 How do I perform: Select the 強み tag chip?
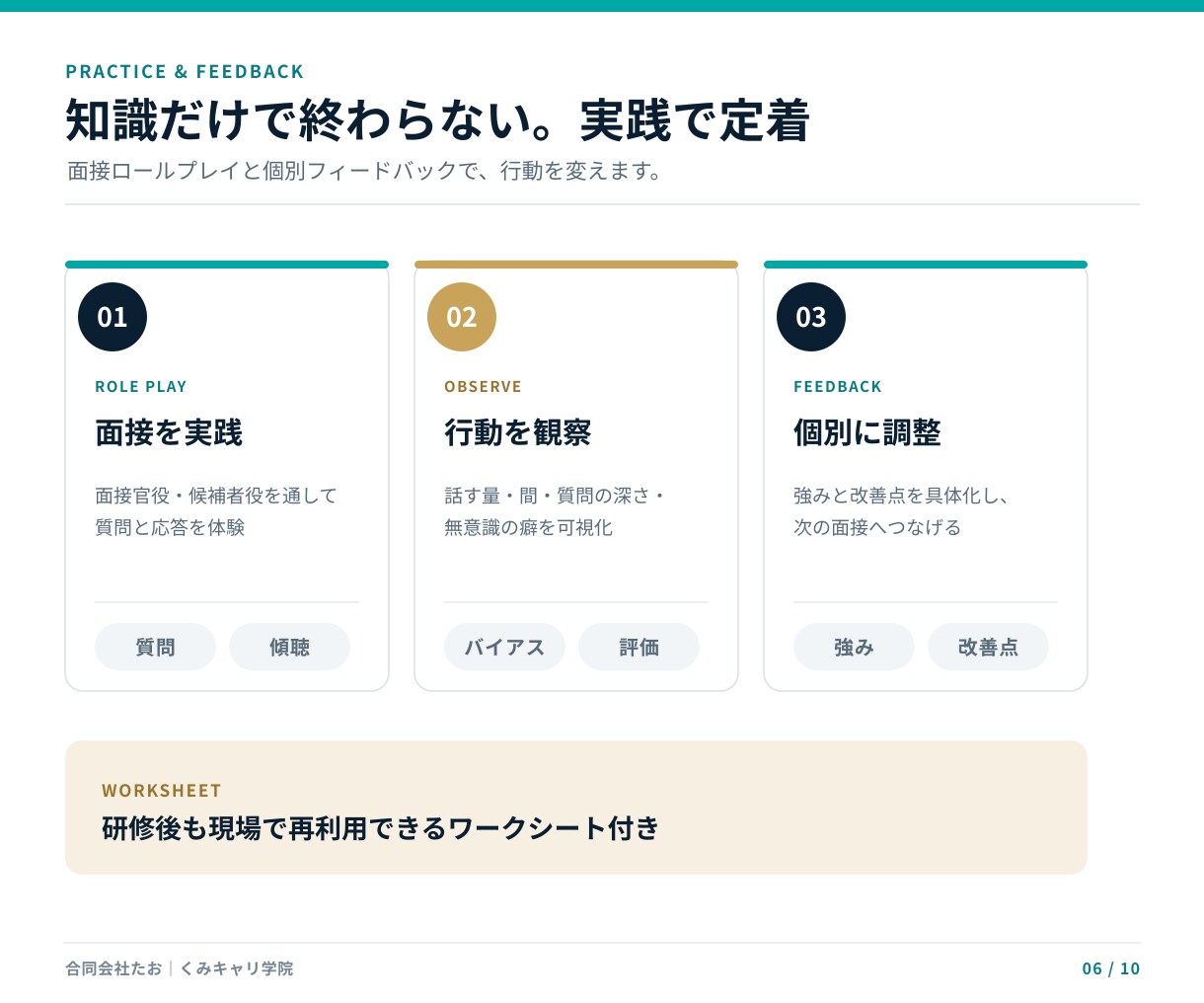pos(854,647)
